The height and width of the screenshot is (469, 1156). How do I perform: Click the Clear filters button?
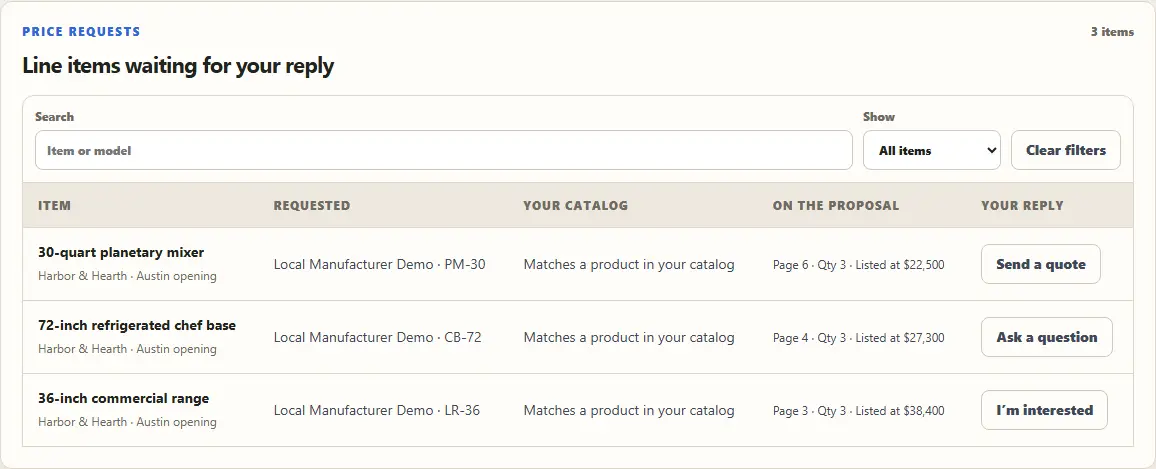click(x=1066, y=150)
